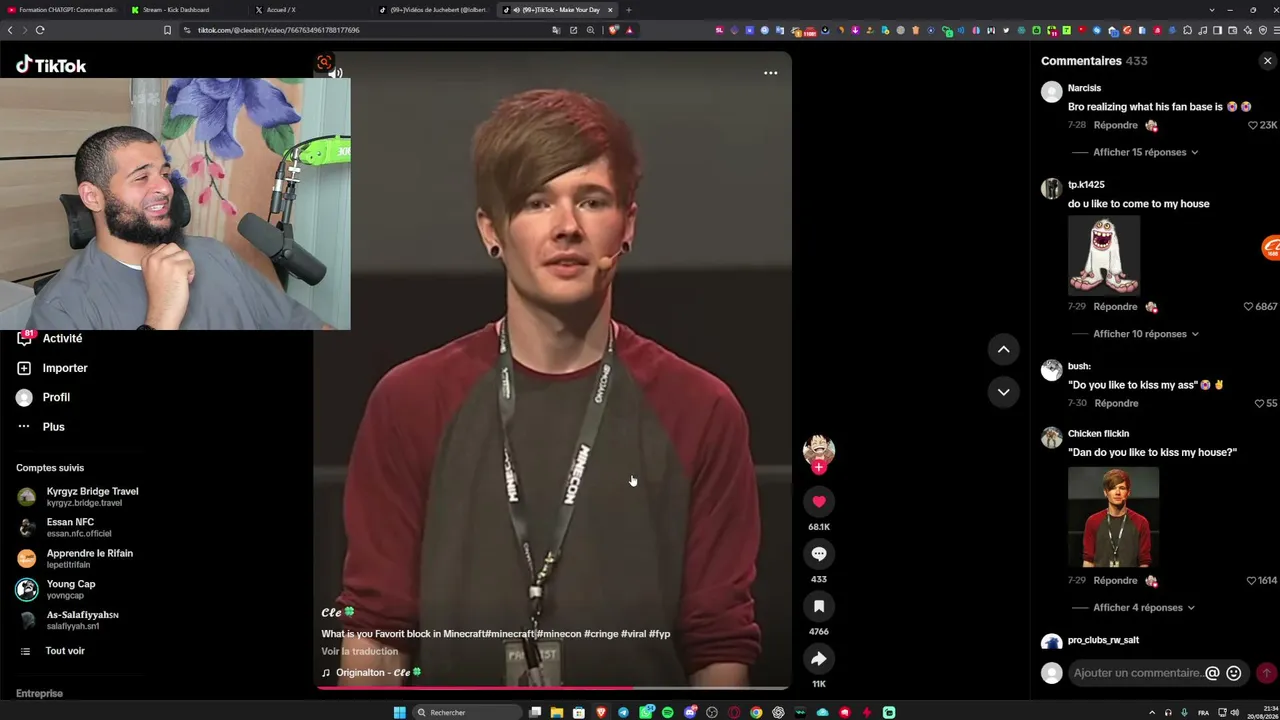
Task: Bookmark the page in the address bar
Action: (167, 30)
